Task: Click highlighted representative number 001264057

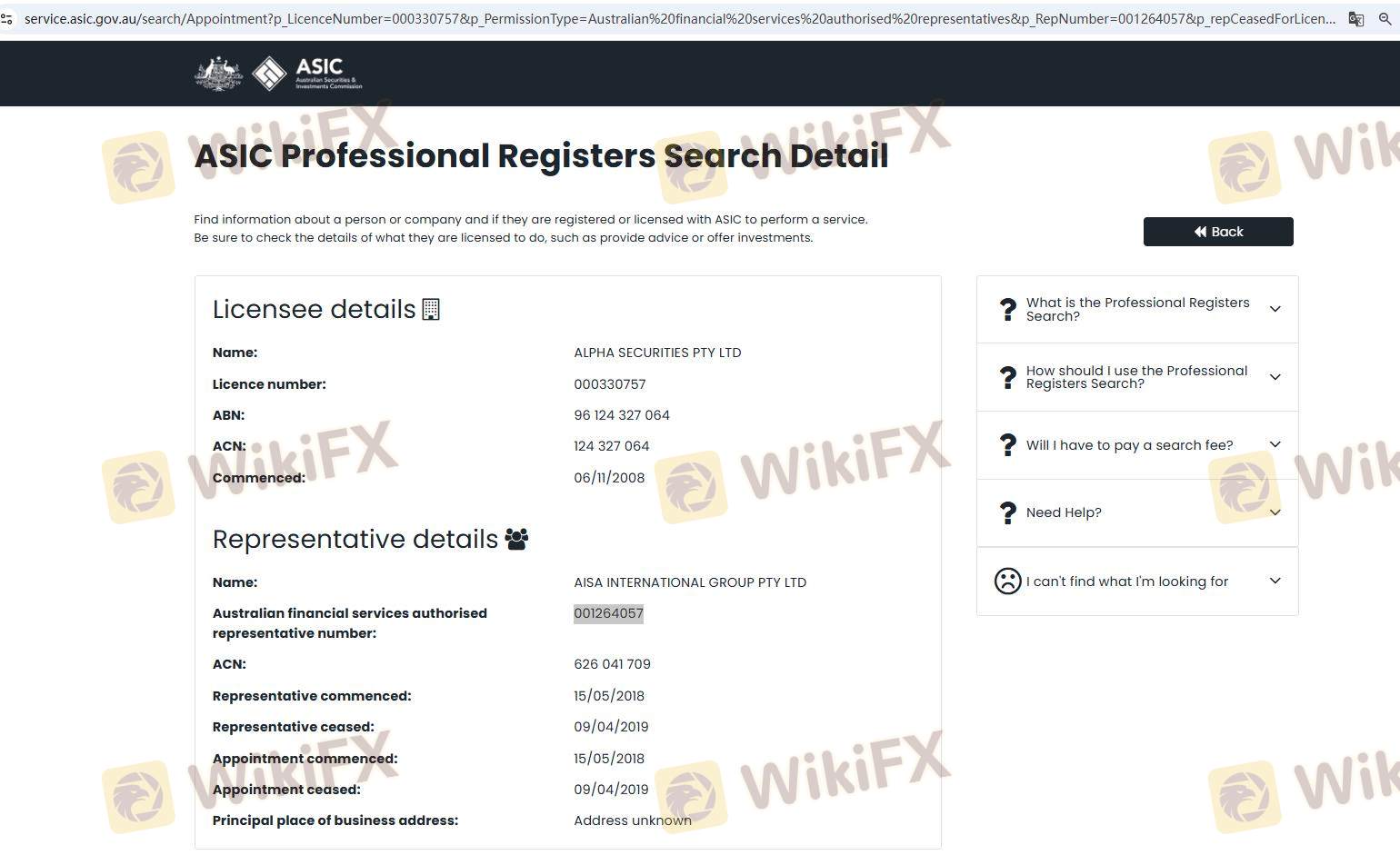Action: point(608,613)
